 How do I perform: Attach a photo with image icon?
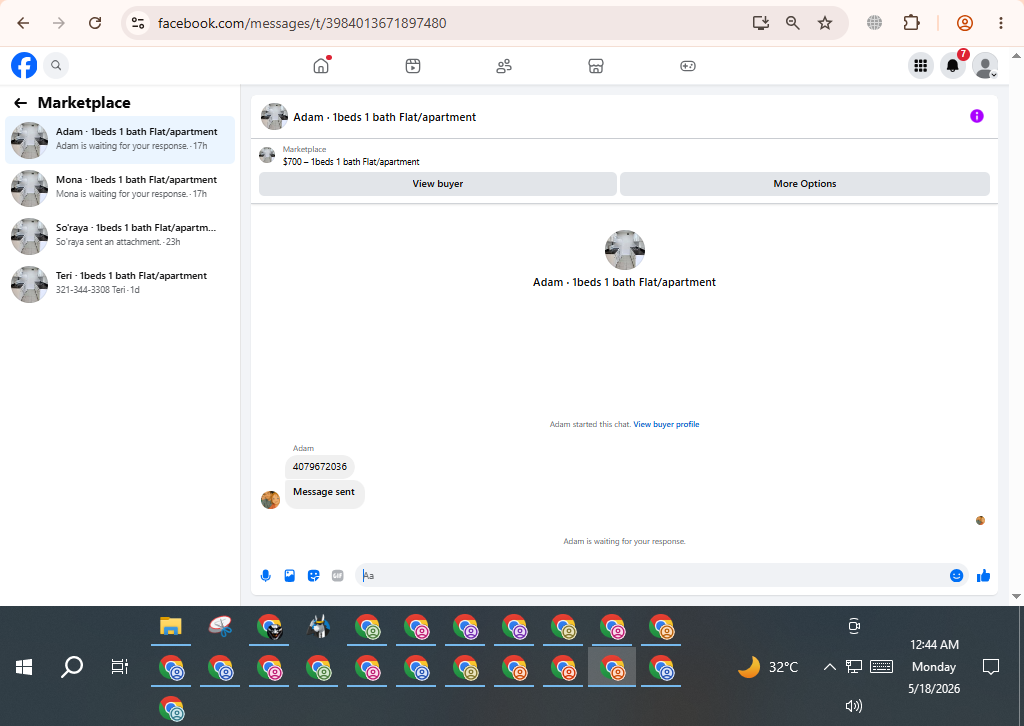(290, 576)
